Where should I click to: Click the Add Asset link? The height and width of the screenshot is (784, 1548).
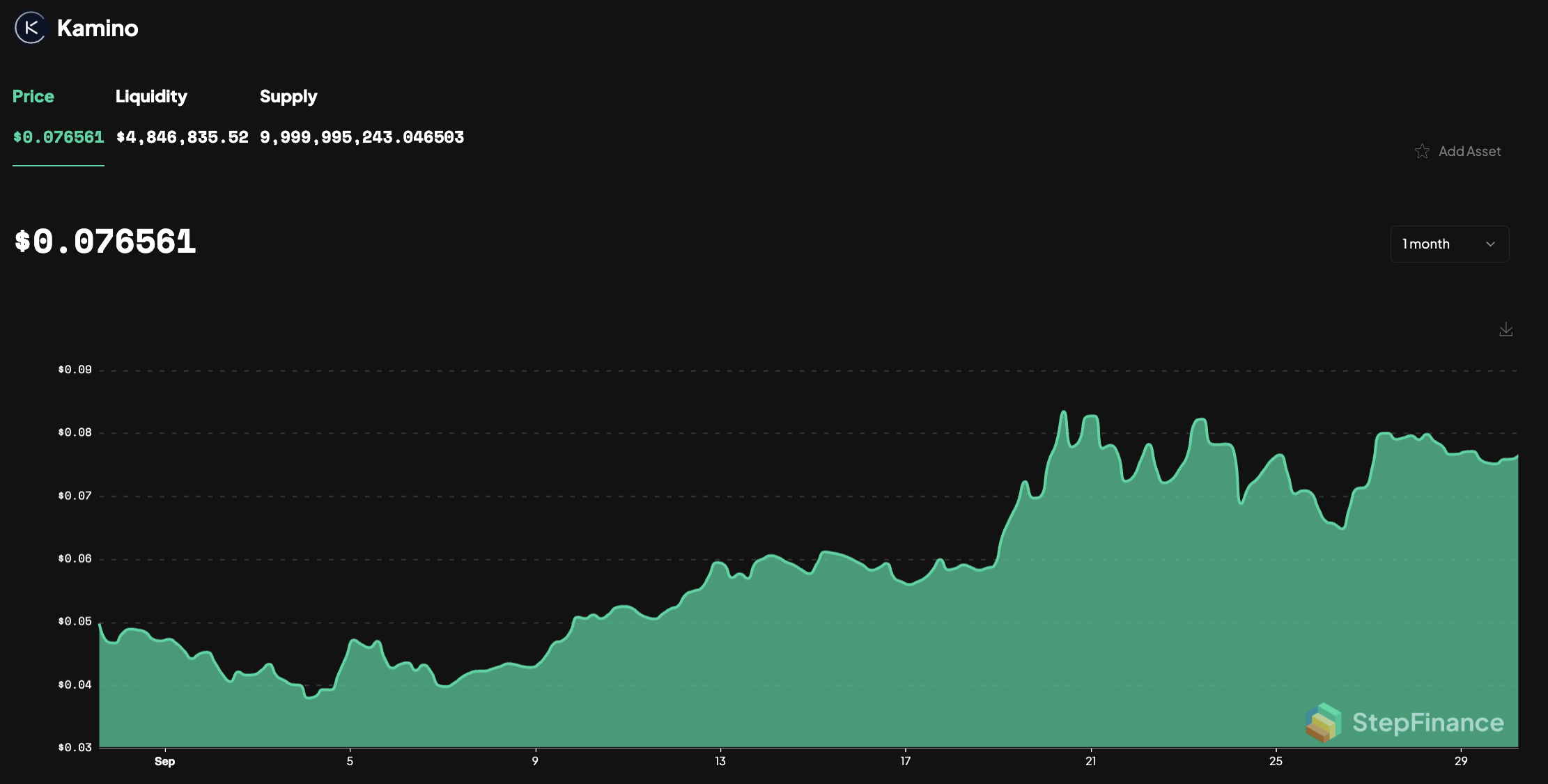(x=1469, y=151)
